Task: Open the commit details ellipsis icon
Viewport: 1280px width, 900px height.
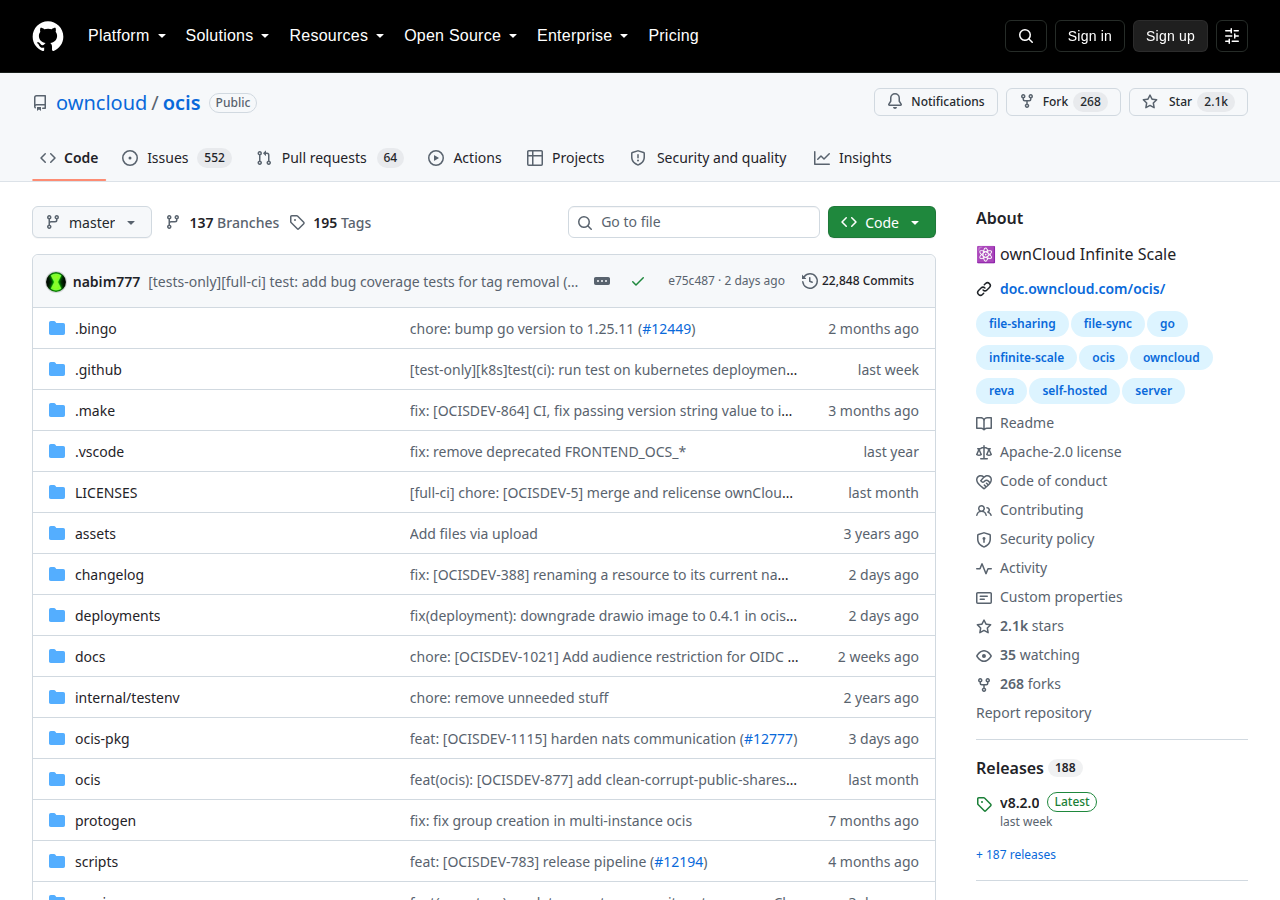Action: point(602,281)
